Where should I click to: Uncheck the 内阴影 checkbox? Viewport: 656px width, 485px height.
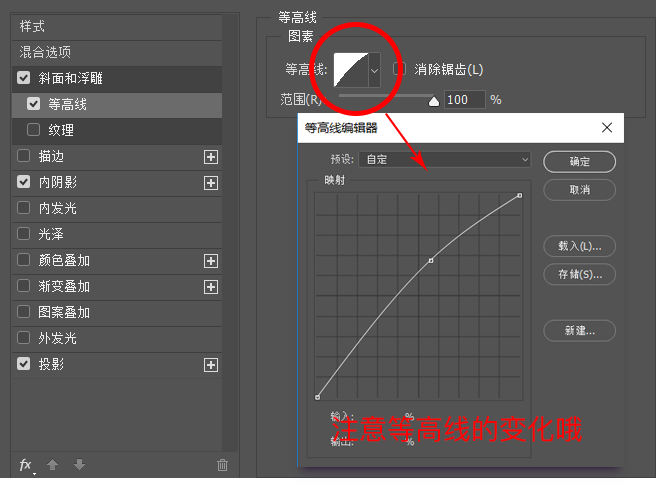pyautogui.click(x=24, y=182)
